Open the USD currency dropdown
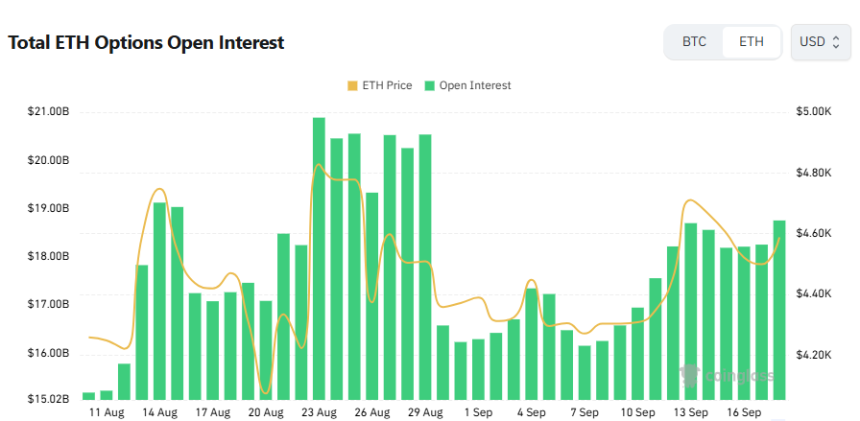Image resolution: width=860 pixels, height=421 pixels. pyautogui.click(x=820, y=42)
